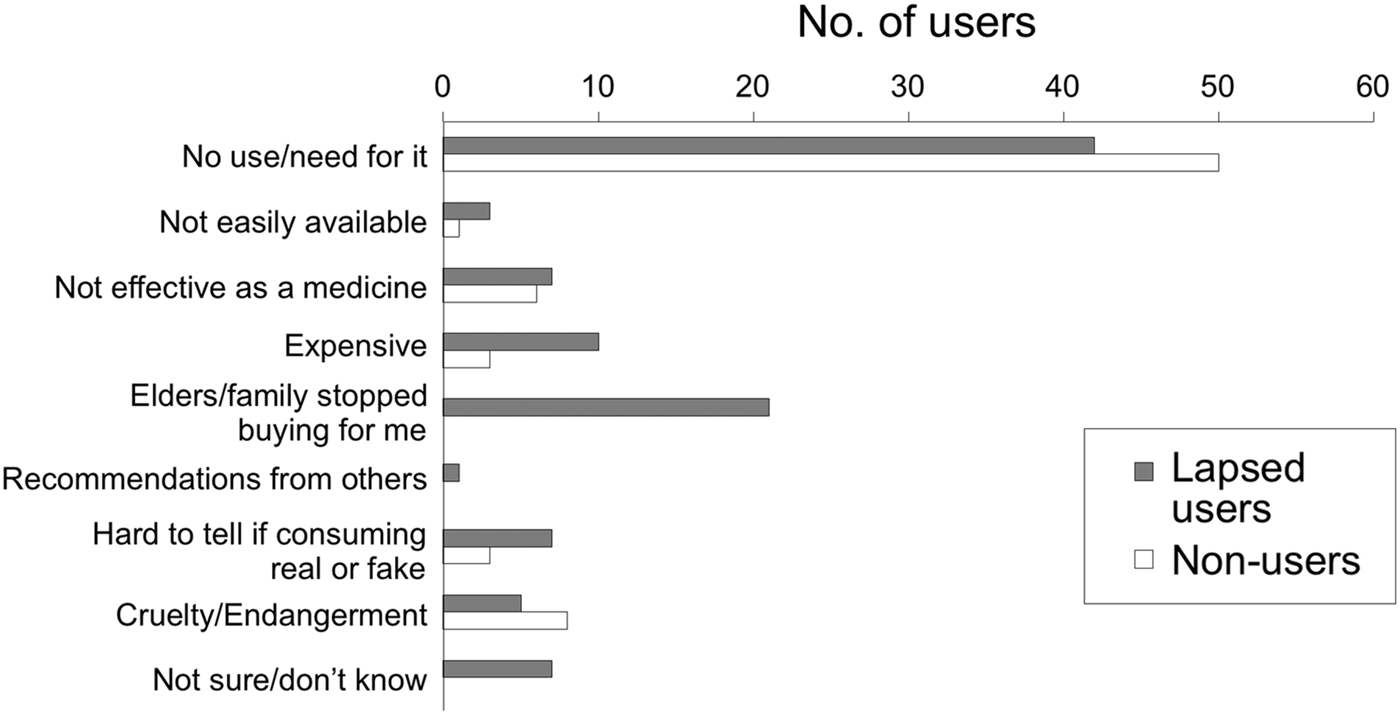This screenshot has width=1400, height=719.
Task: Click the "Not easily available" category label
Action: pyautogui.click(x=293, y=221)
